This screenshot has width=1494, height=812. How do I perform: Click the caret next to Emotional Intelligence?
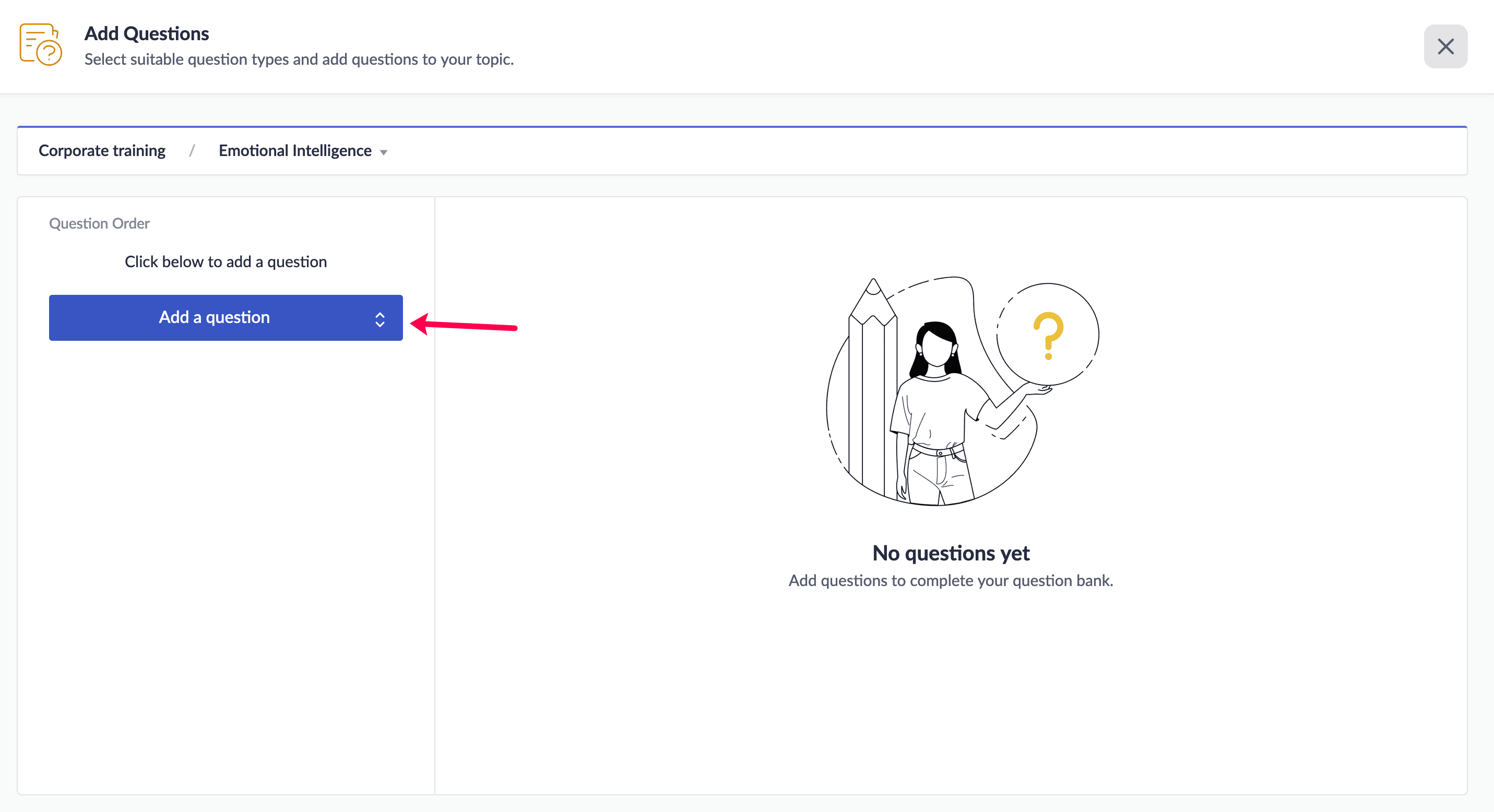point(383,152)
